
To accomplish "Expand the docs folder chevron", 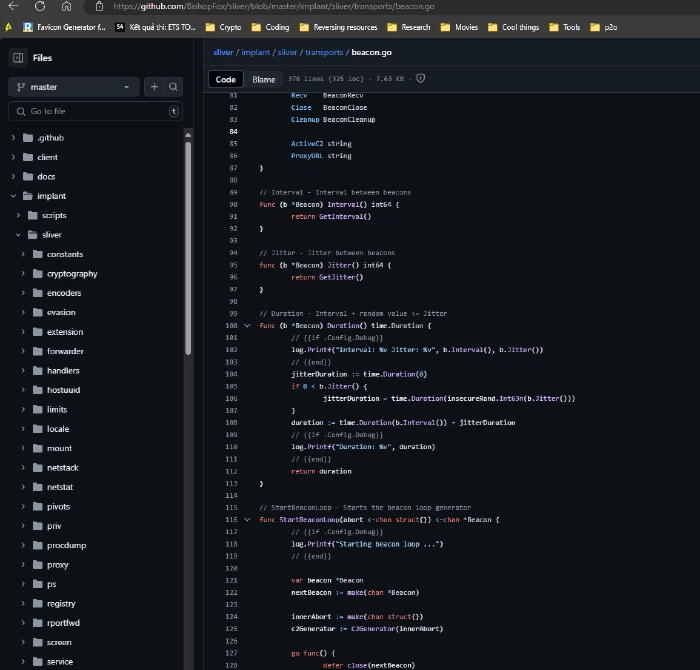I will (13, 176).
